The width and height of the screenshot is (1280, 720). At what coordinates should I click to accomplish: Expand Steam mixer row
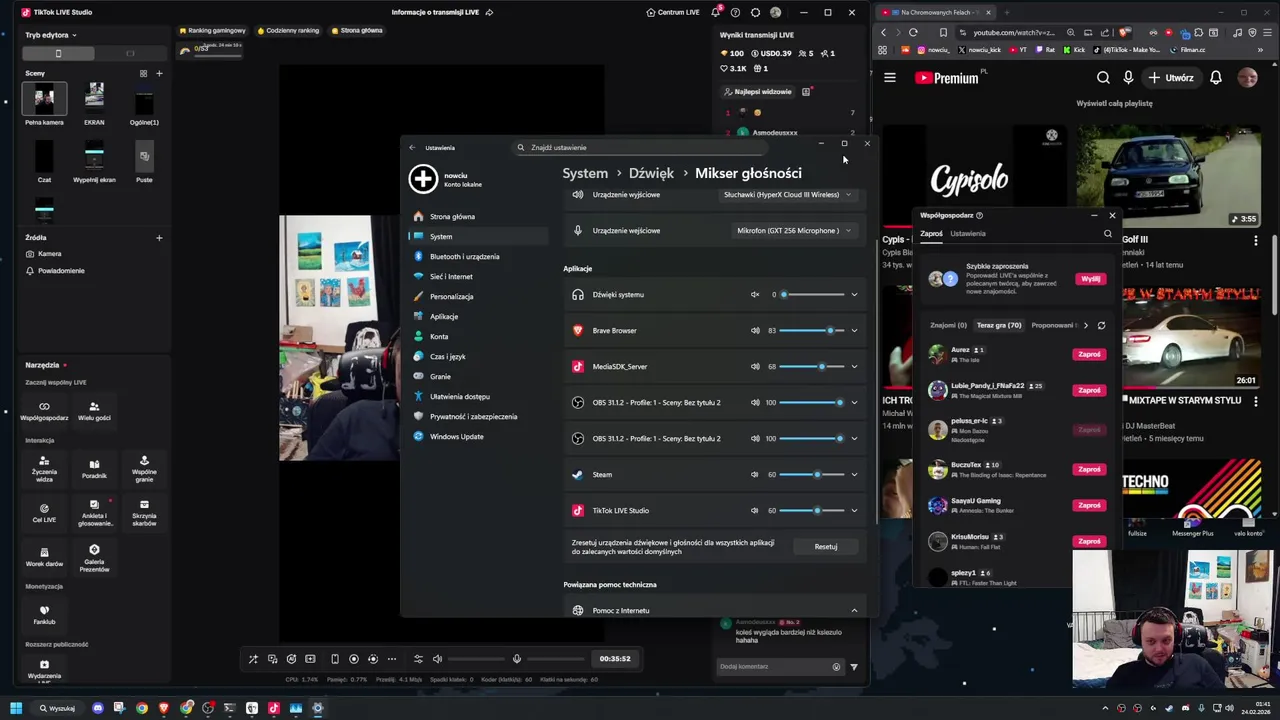tap(854, 475)
